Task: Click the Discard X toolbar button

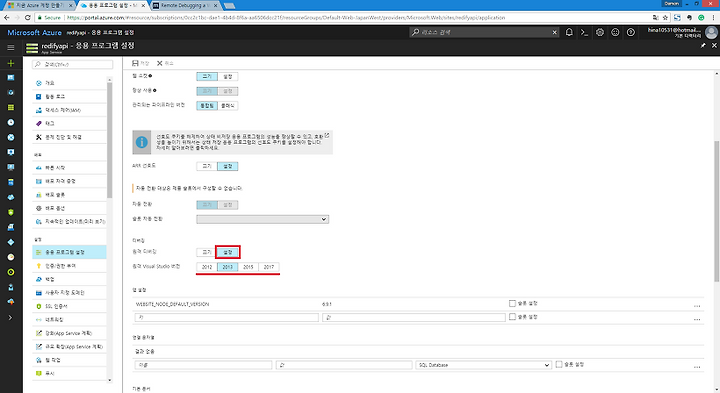Action: [165, 63]
